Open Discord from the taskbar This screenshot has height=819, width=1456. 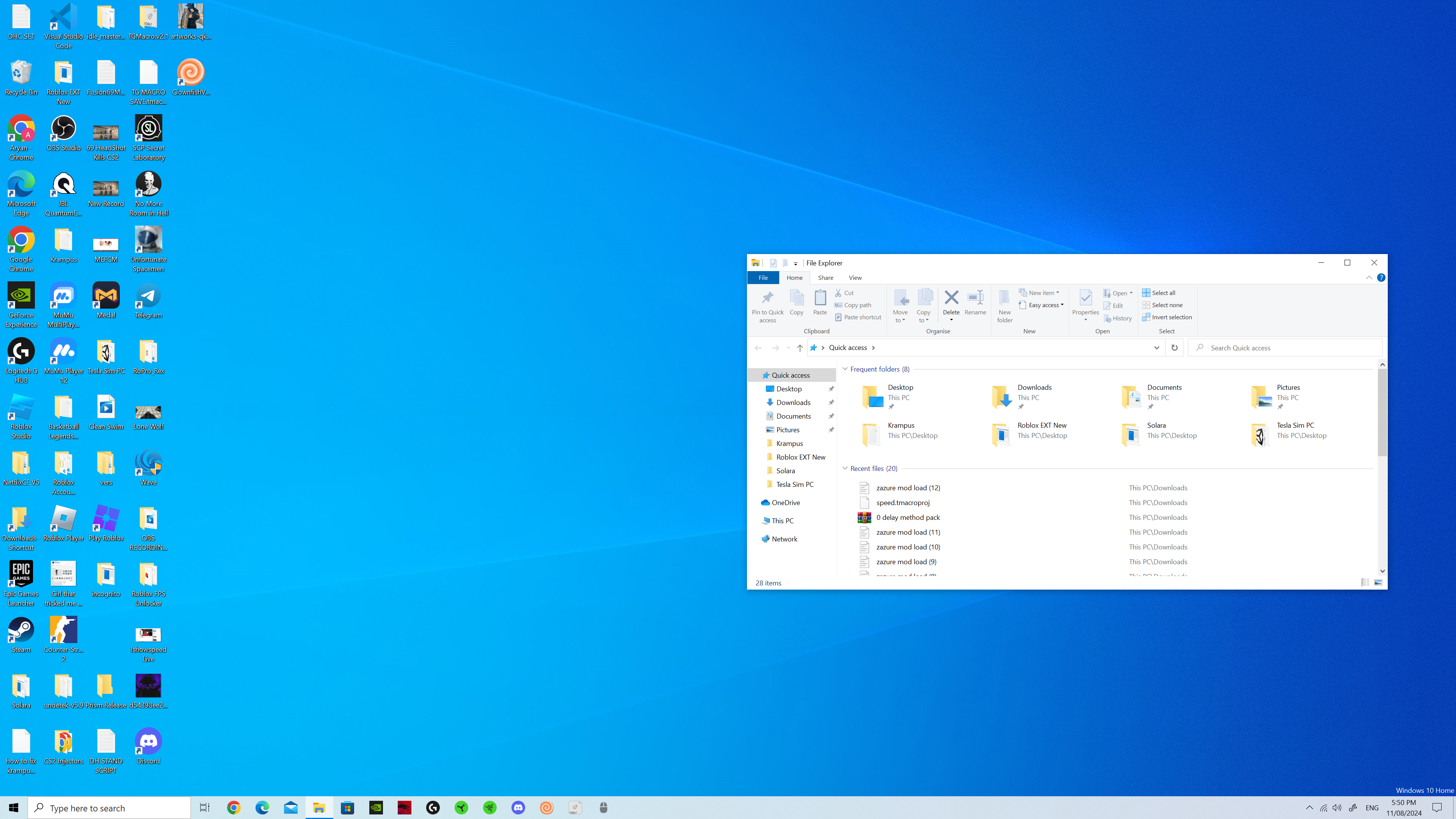518,808
